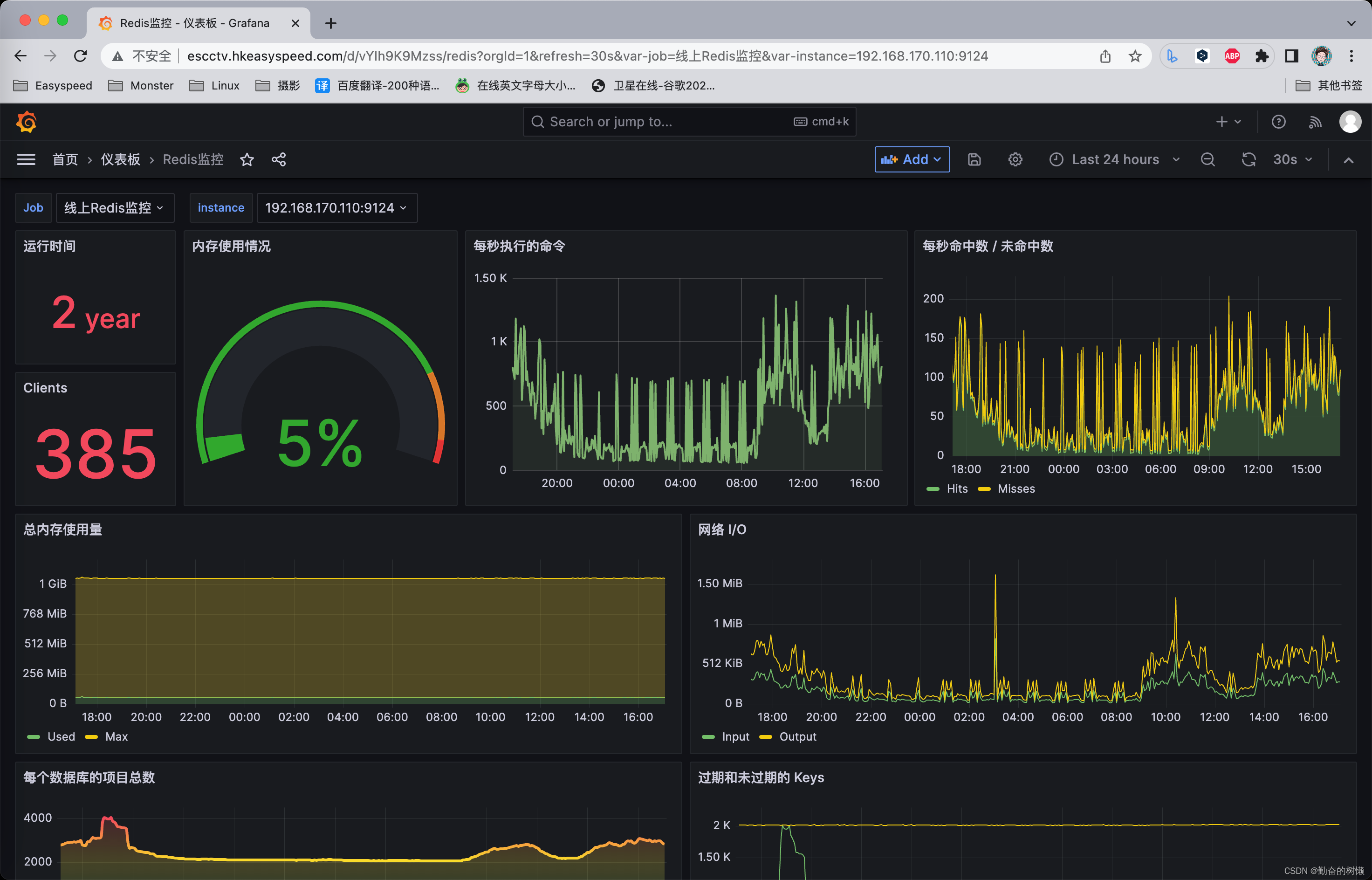The image size is (1372, 880).
Task: Go to 仪表板 breadcrumb
Action: point(121,159)
